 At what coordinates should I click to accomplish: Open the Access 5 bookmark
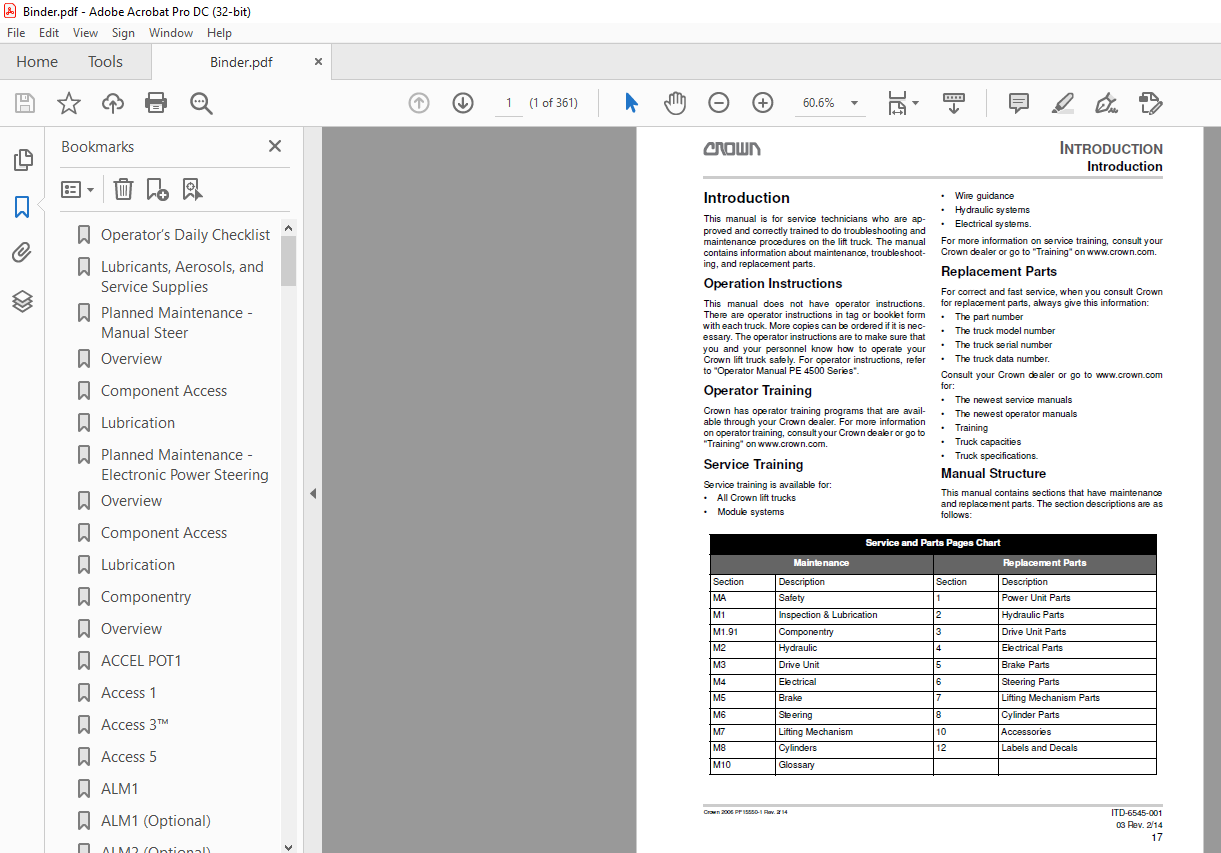129,757
